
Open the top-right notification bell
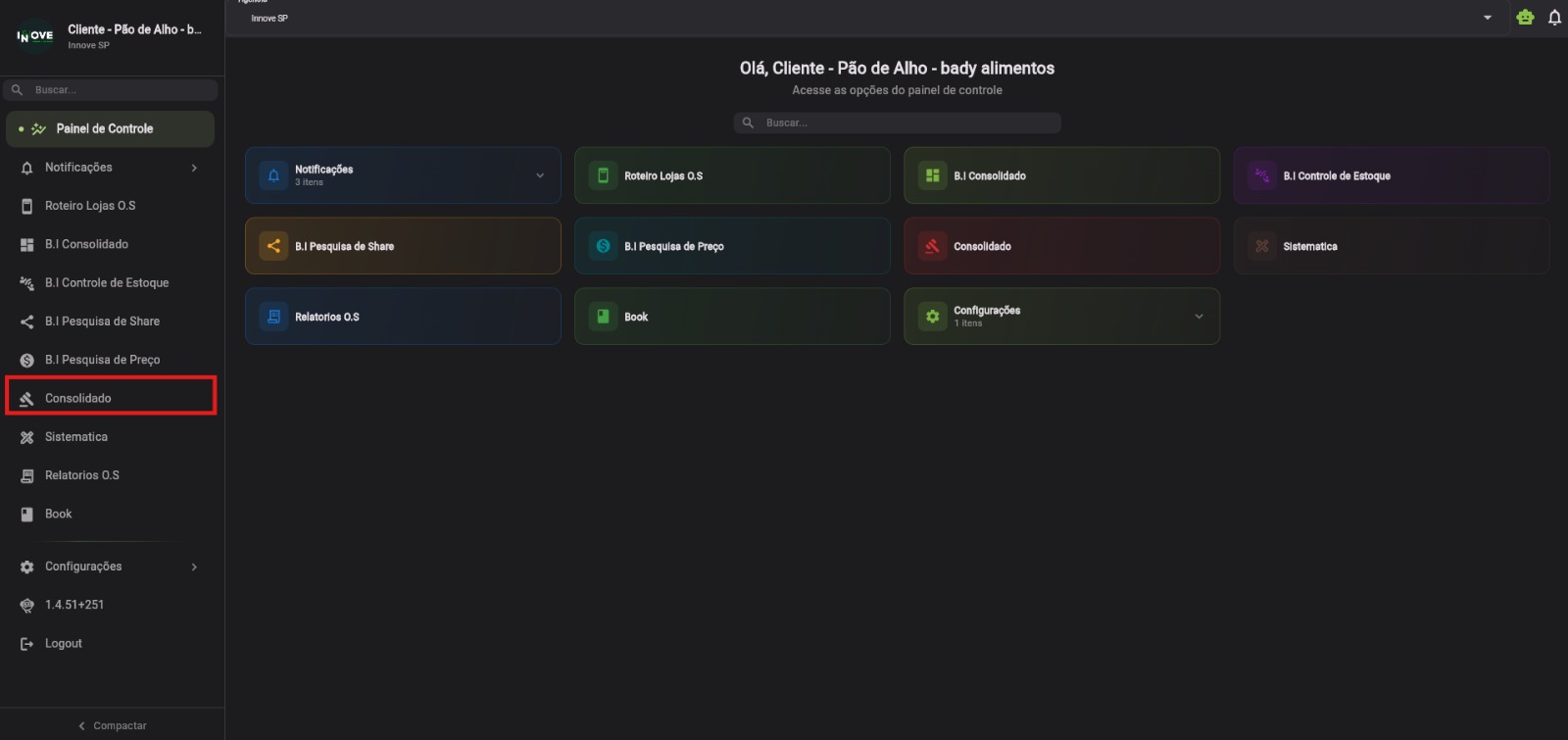pos(1554,18)
